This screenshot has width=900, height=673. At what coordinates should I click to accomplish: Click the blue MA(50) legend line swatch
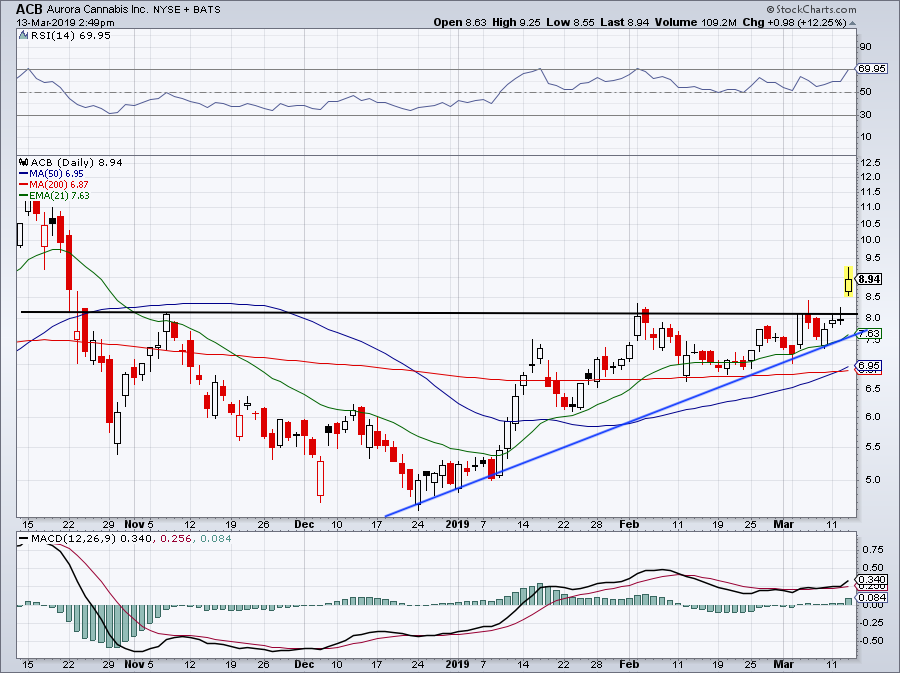(x=24, y=174)
